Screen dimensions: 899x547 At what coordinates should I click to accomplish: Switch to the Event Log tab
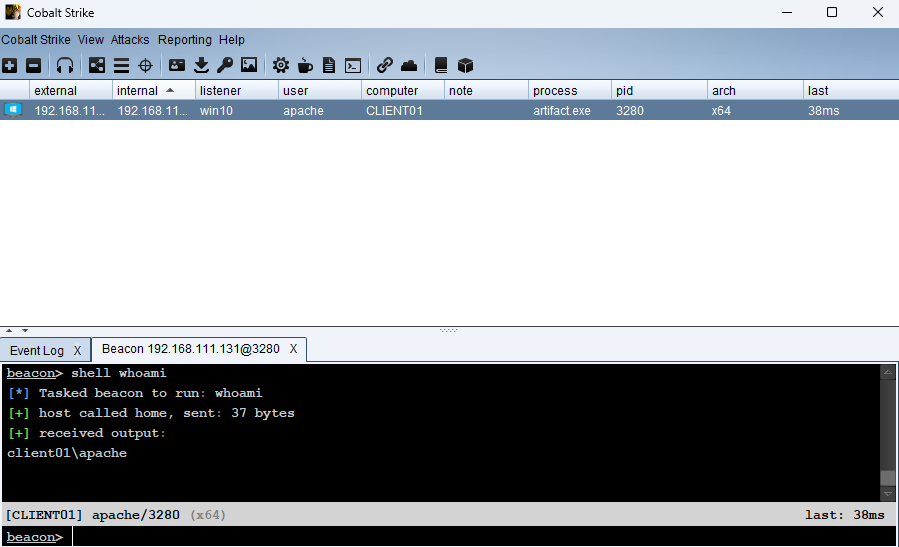pos(37,350)
